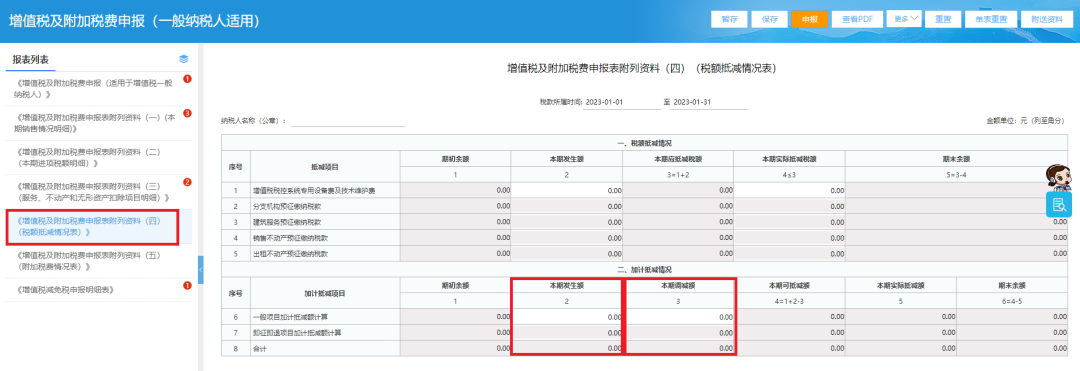Edit 本期发生额 for 一般项目加计抵减额计算
This screenshot has height=371, width=1080.
click(x=566, y=317)
